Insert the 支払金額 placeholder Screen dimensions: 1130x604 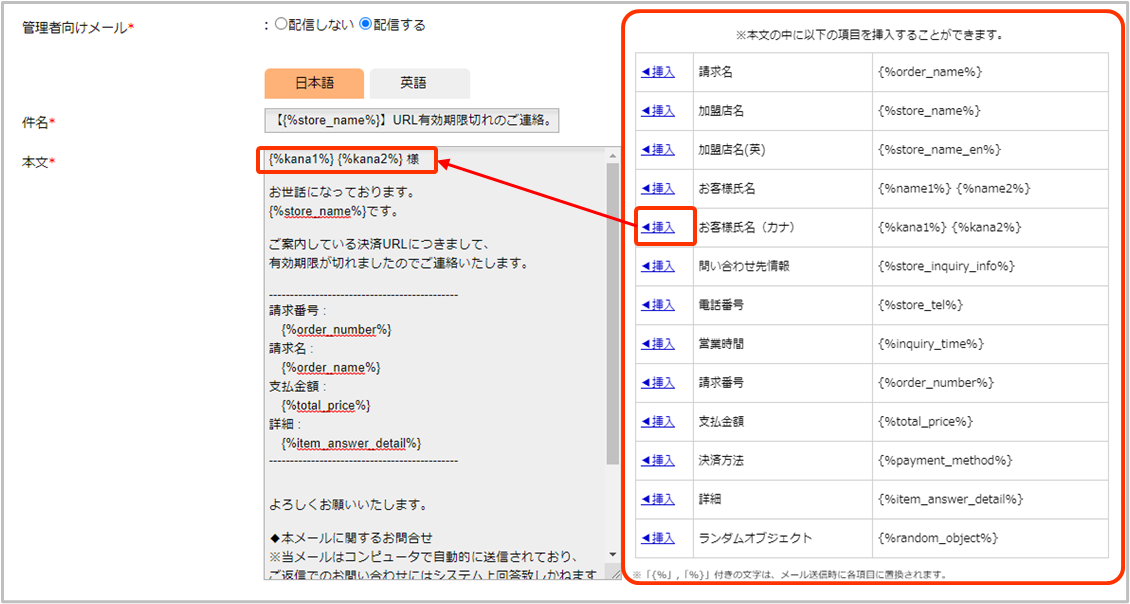(658, 422)
